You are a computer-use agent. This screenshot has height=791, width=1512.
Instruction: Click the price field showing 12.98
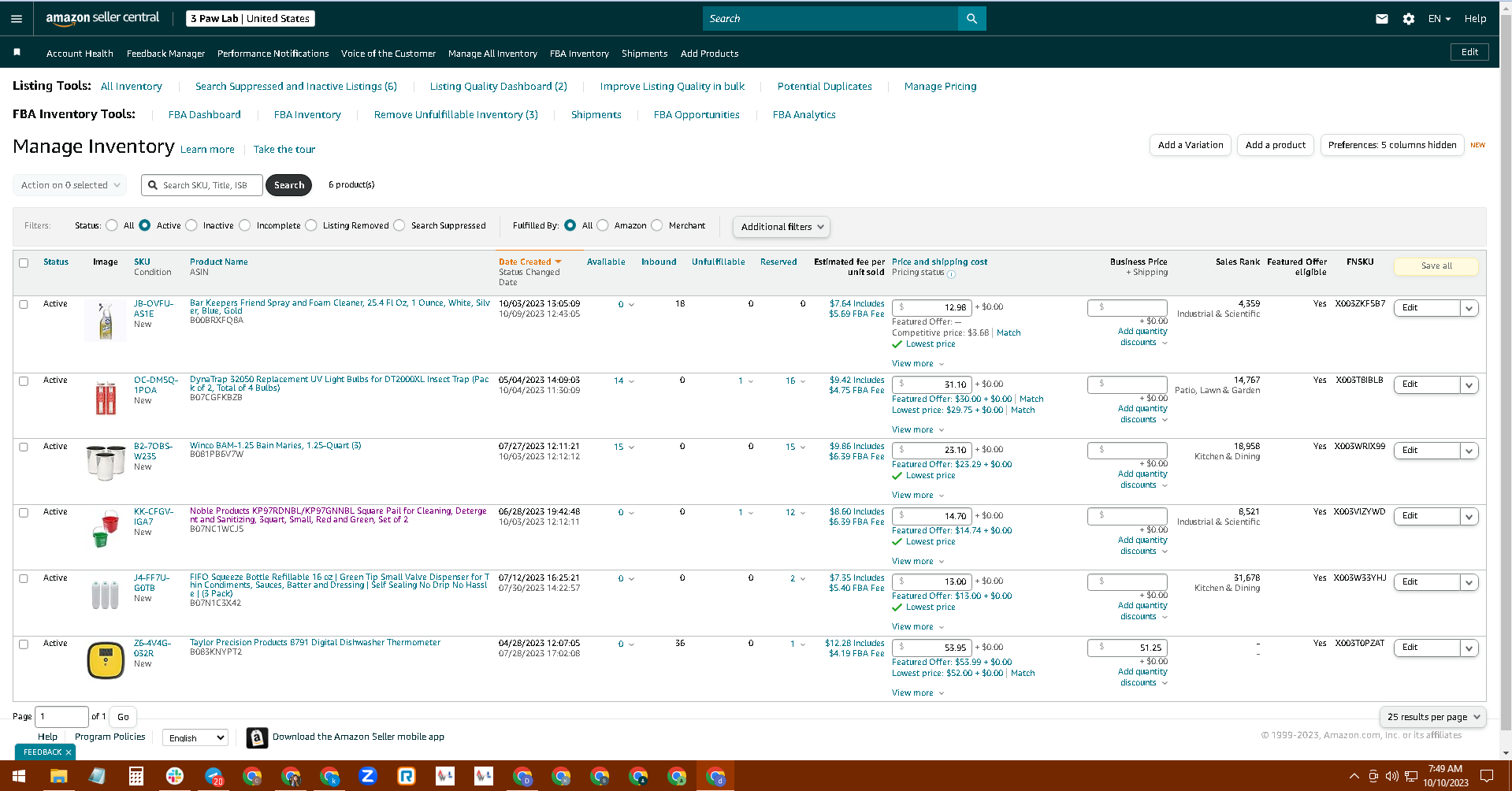coord(932,307)
